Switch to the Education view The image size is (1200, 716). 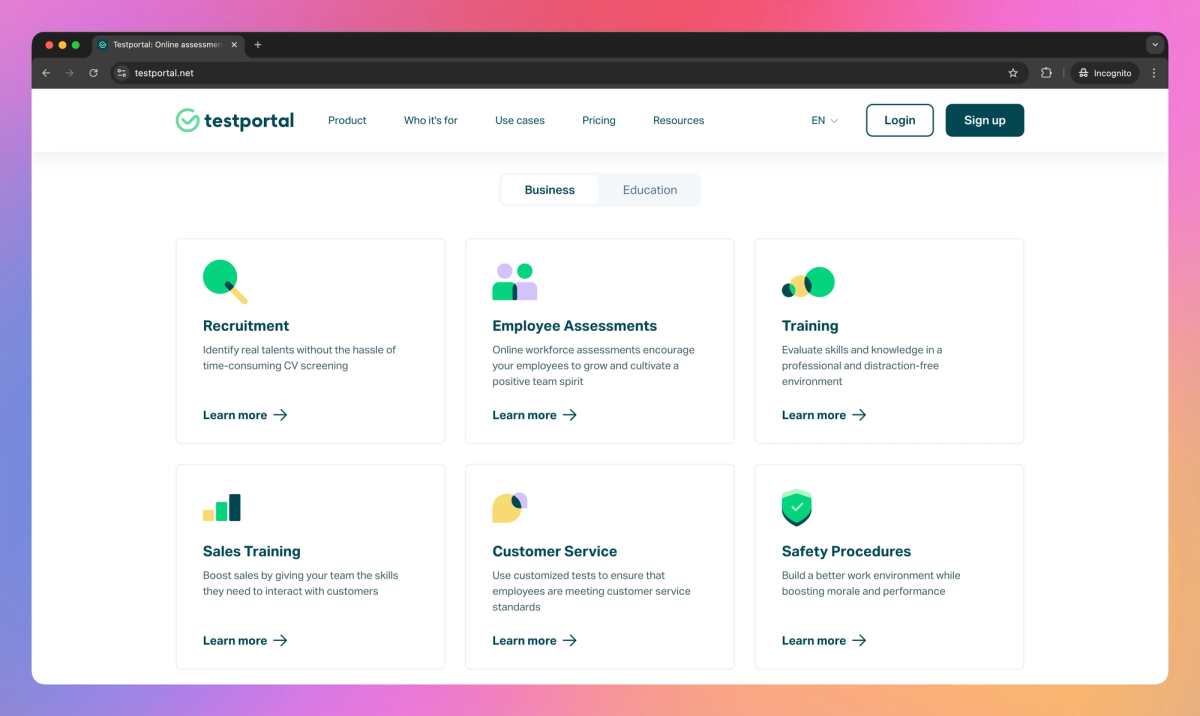point(649,189)
